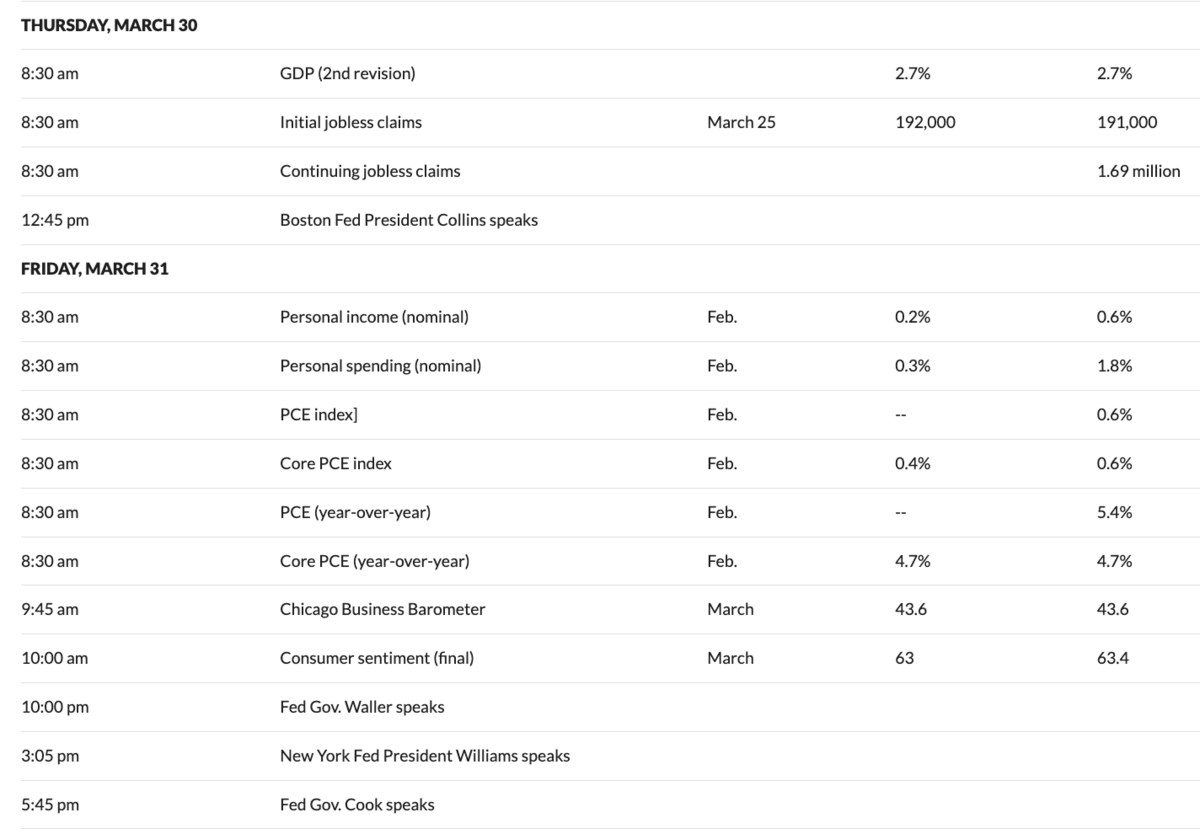Open Fed Gov. Waller speaks event
The height and width of the screenshot is (834, 1200).
pyautogui.click(x=362, y=707)
